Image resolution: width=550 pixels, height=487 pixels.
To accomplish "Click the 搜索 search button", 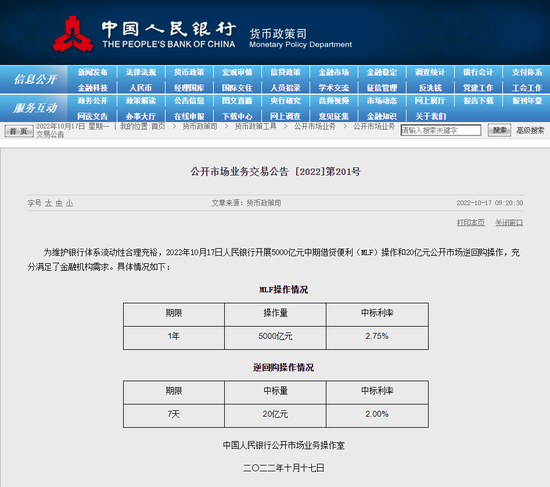I will coord(499,131).
